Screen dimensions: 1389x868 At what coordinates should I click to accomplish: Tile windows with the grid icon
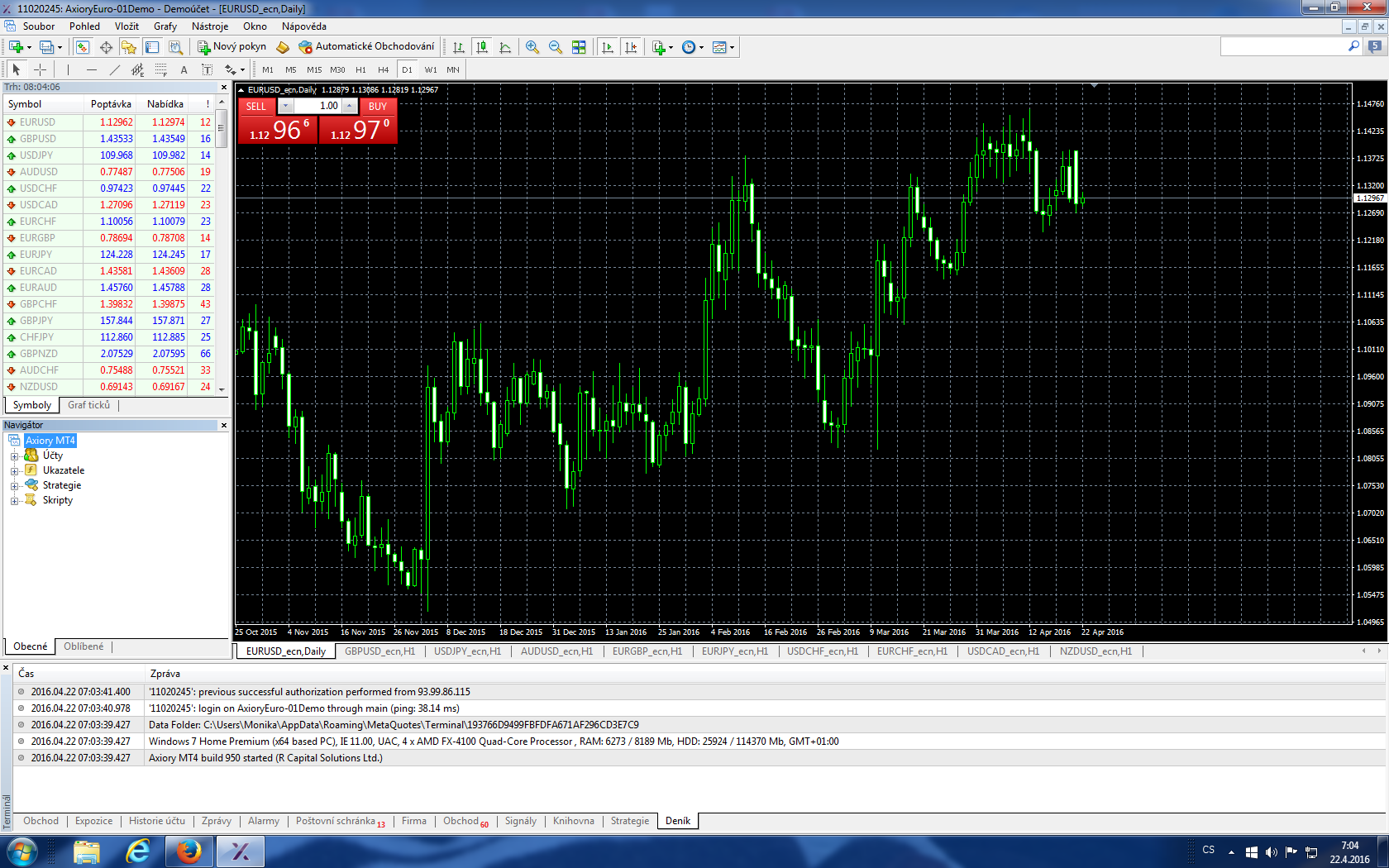pos(579,47)
